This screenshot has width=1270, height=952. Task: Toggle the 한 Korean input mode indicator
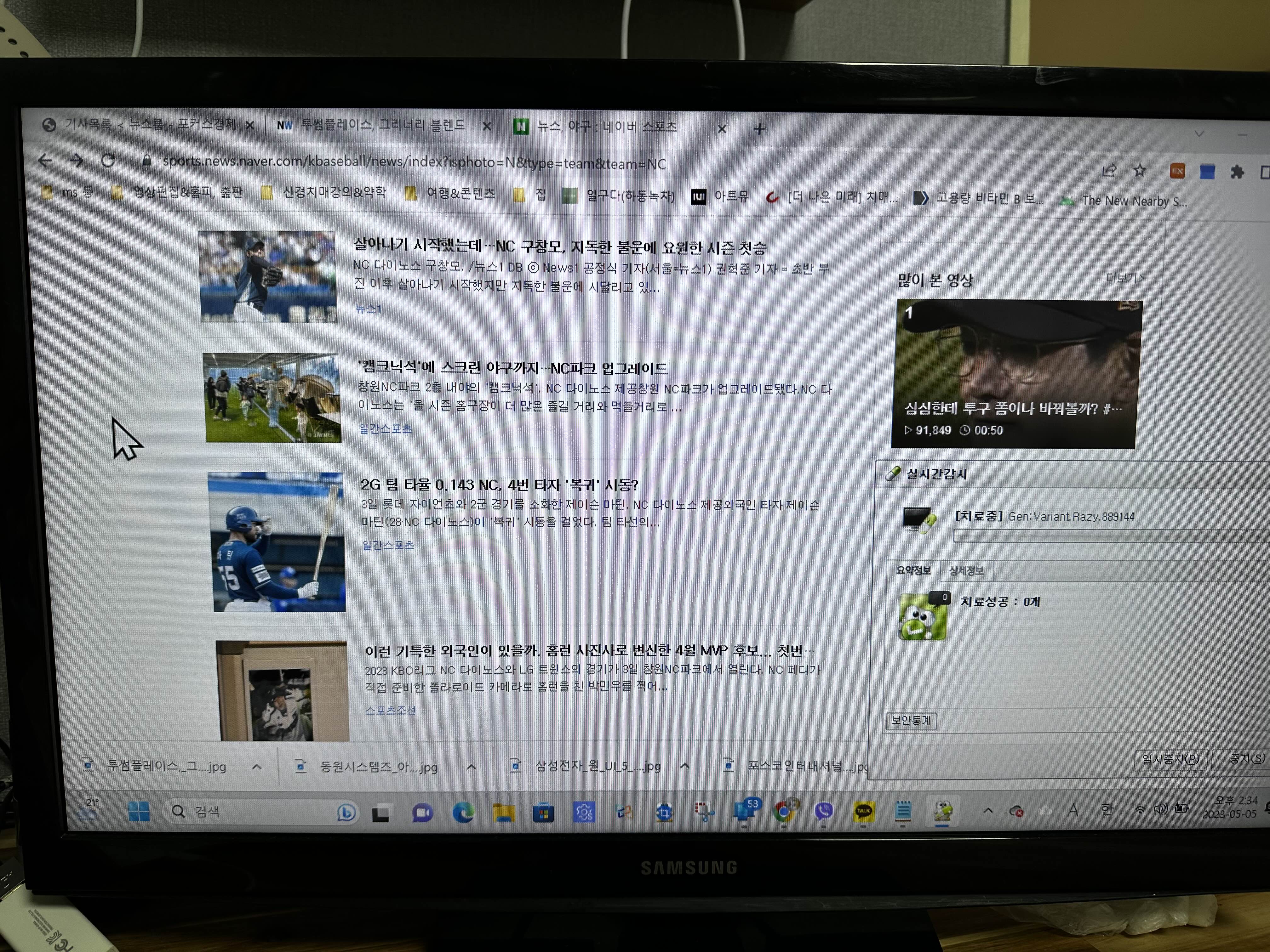coord(1107,809)
